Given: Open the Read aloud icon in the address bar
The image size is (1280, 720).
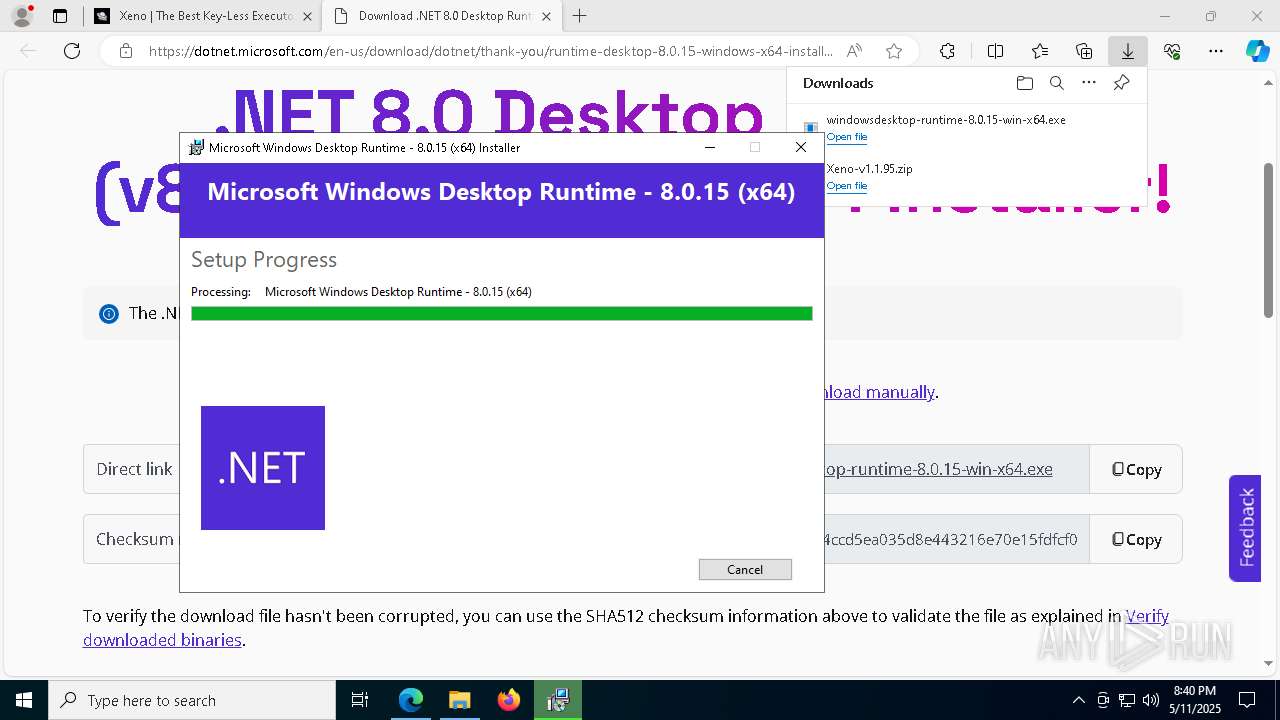Looking at the screenshot, I should pos(854,51).
